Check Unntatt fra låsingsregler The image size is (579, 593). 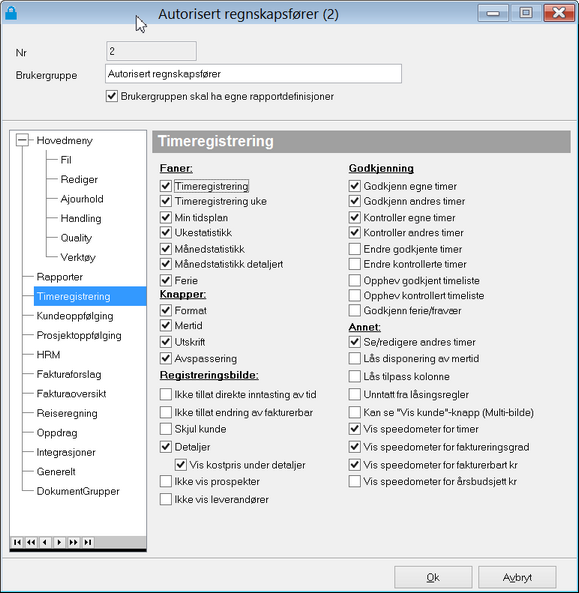(354, 394)
